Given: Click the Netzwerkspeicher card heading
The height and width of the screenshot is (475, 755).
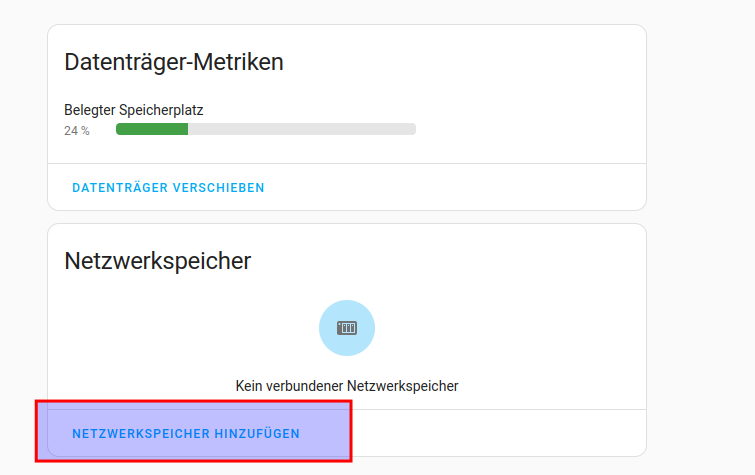Looking at the screenshot, I should [157, 261].
